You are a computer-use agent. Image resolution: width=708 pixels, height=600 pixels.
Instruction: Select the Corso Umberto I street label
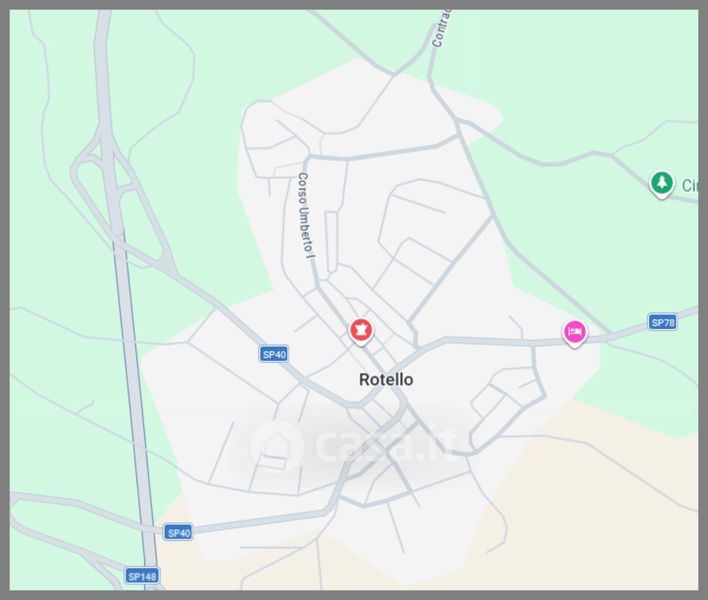click(306, 215)
